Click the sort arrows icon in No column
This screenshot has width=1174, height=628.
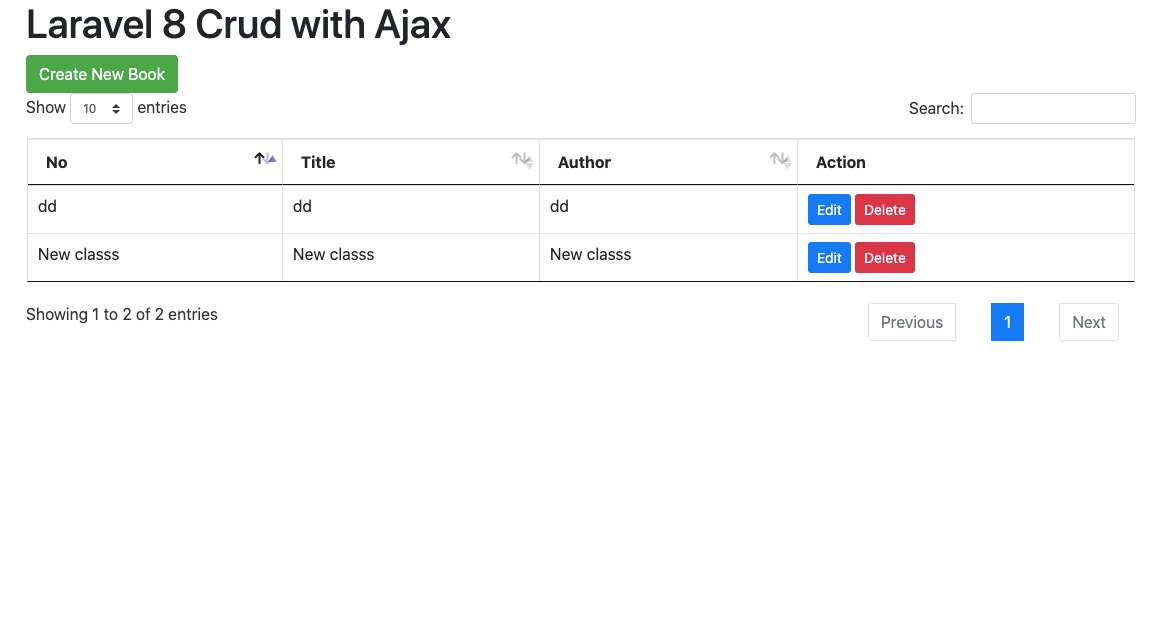(265, 159)
